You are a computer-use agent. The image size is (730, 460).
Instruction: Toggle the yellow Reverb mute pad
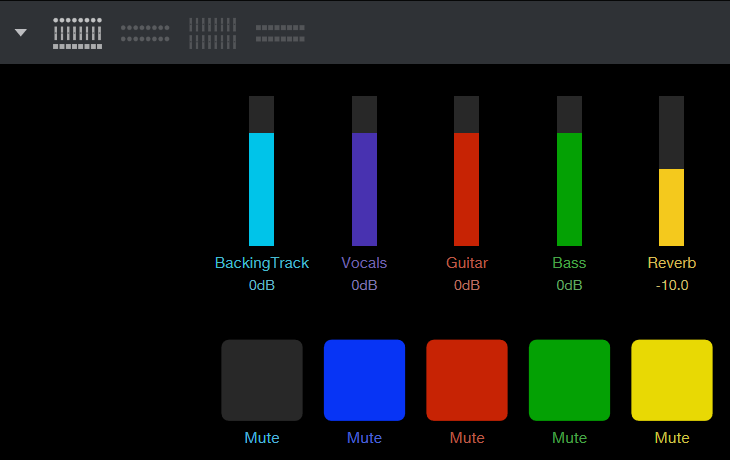(x=672, y=380)
